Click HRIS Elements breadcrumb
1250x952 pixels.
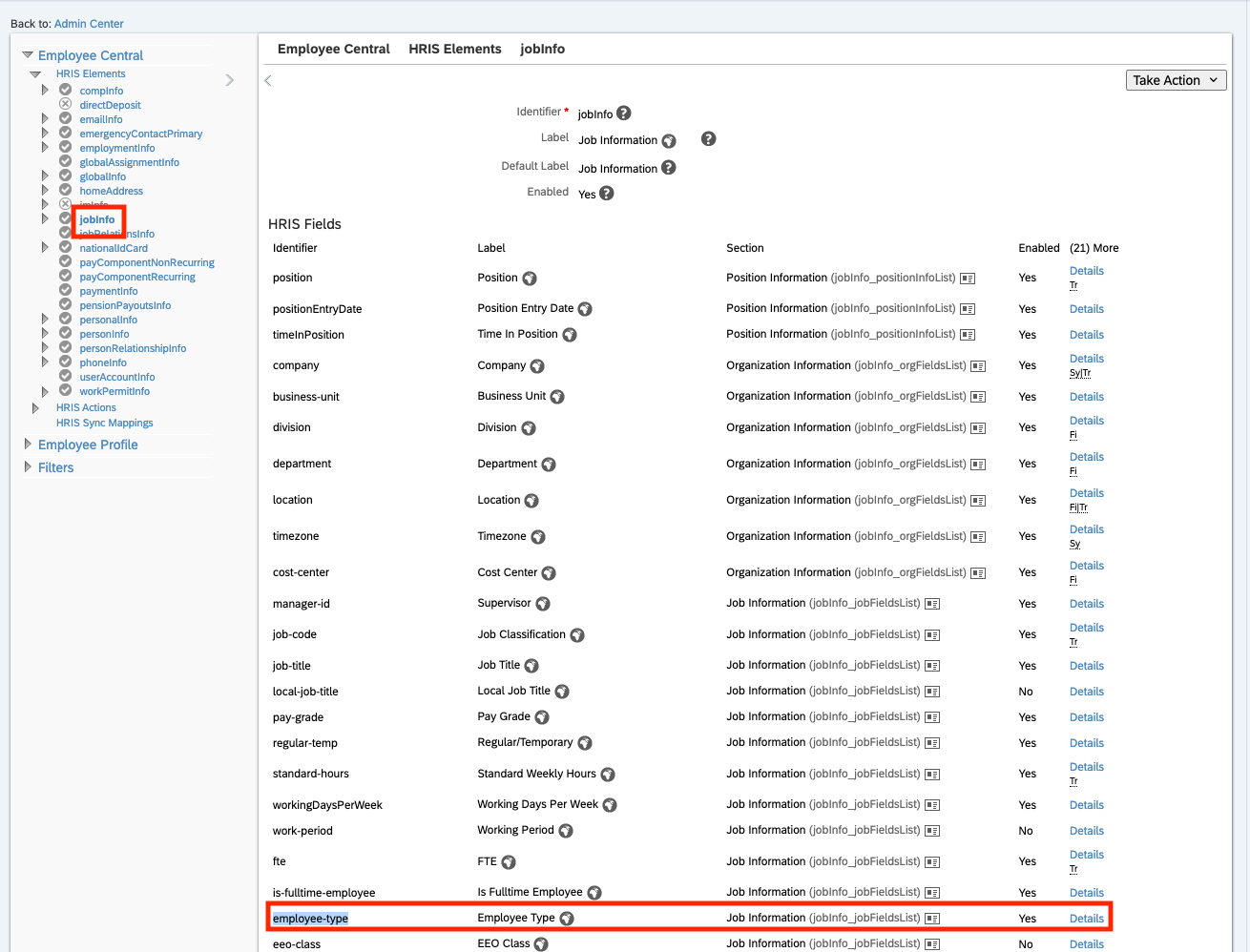click(x=455, y=49)
